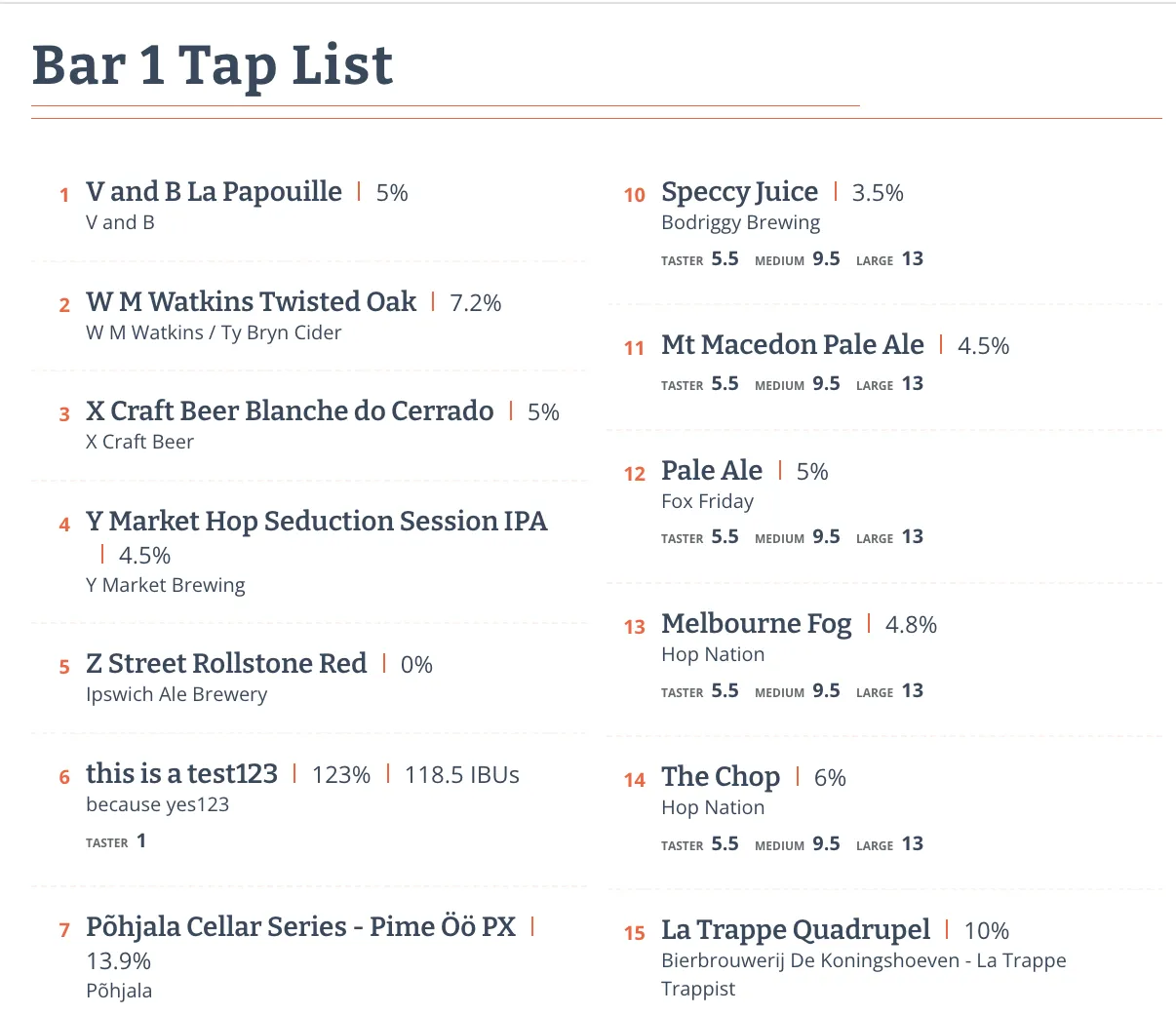
Task: Select the Fox Friday Pale Ale title
Action: [711, 471]
